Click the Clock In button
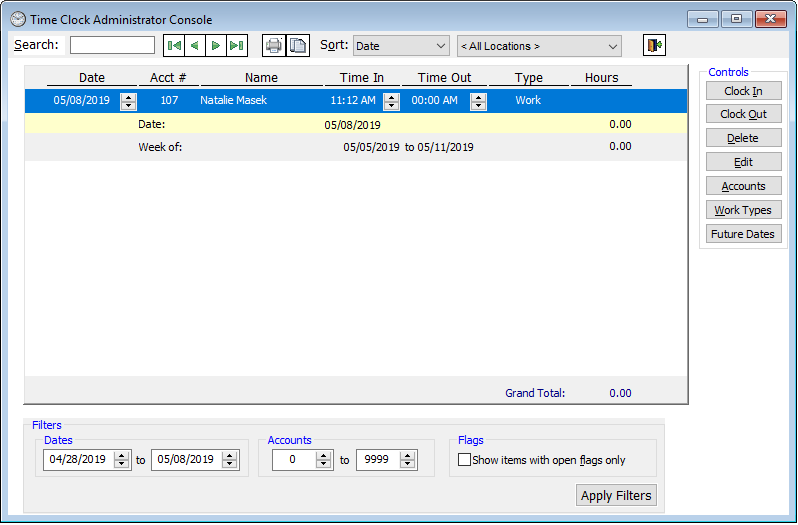 pos(743,91)
